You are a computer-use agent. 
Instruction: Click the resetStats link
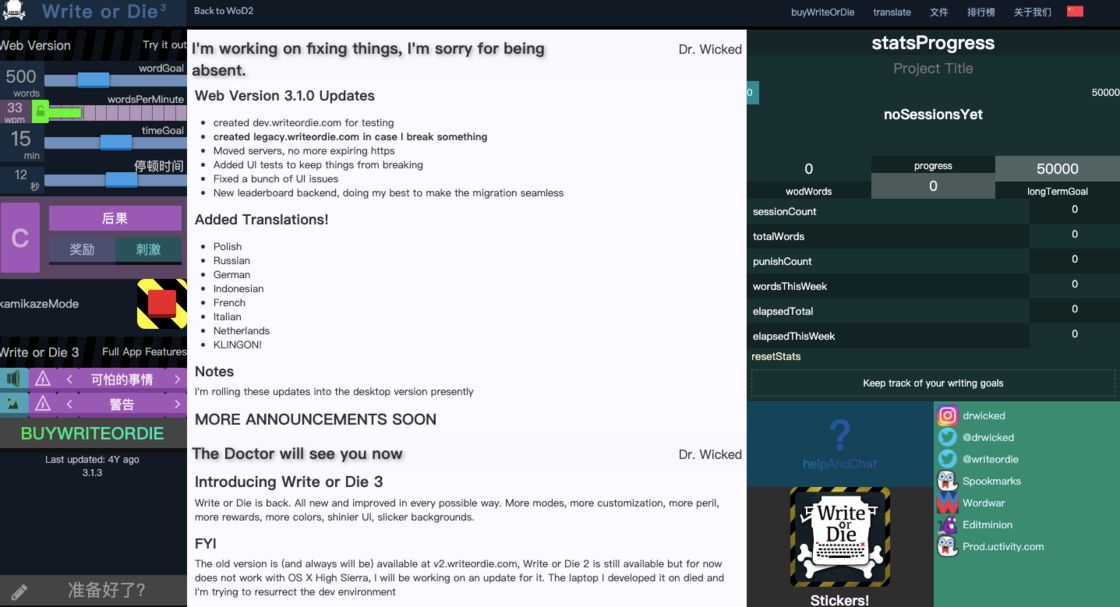coord(776,356)
